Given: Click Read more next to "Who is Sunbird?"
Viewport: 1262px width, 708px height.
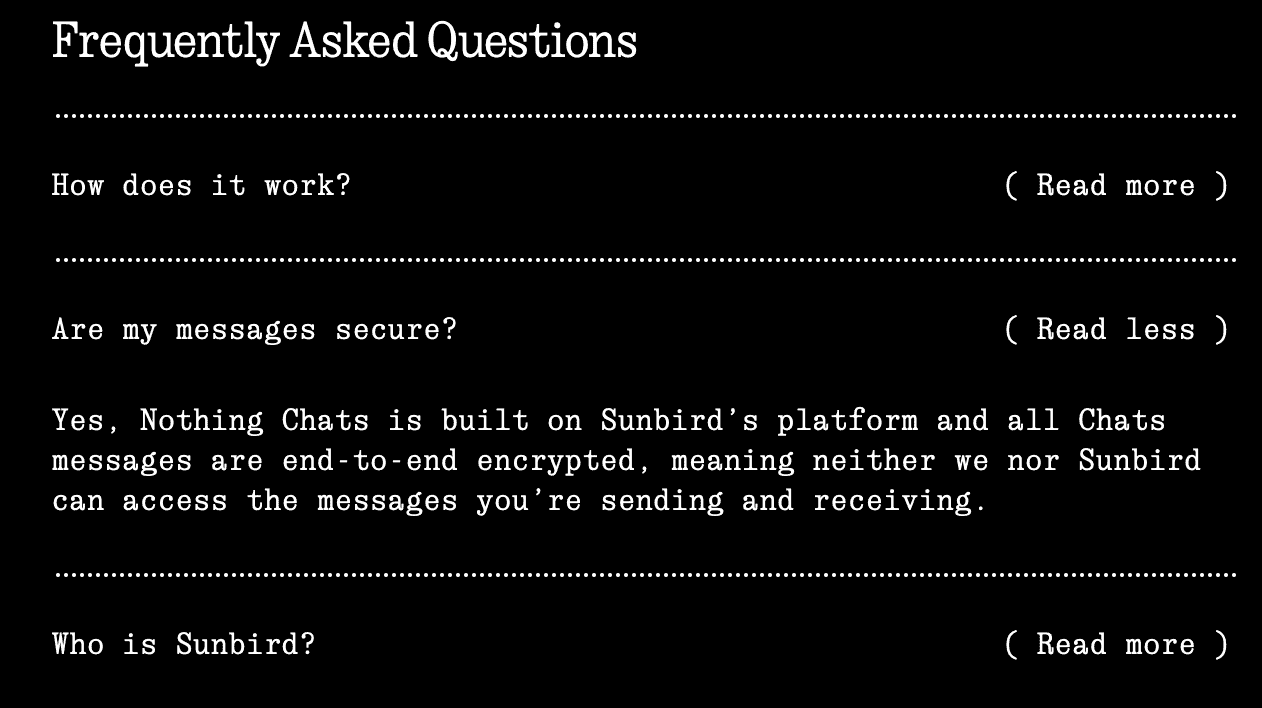Looking at the screenshot, I should [x=1117, y=644].
